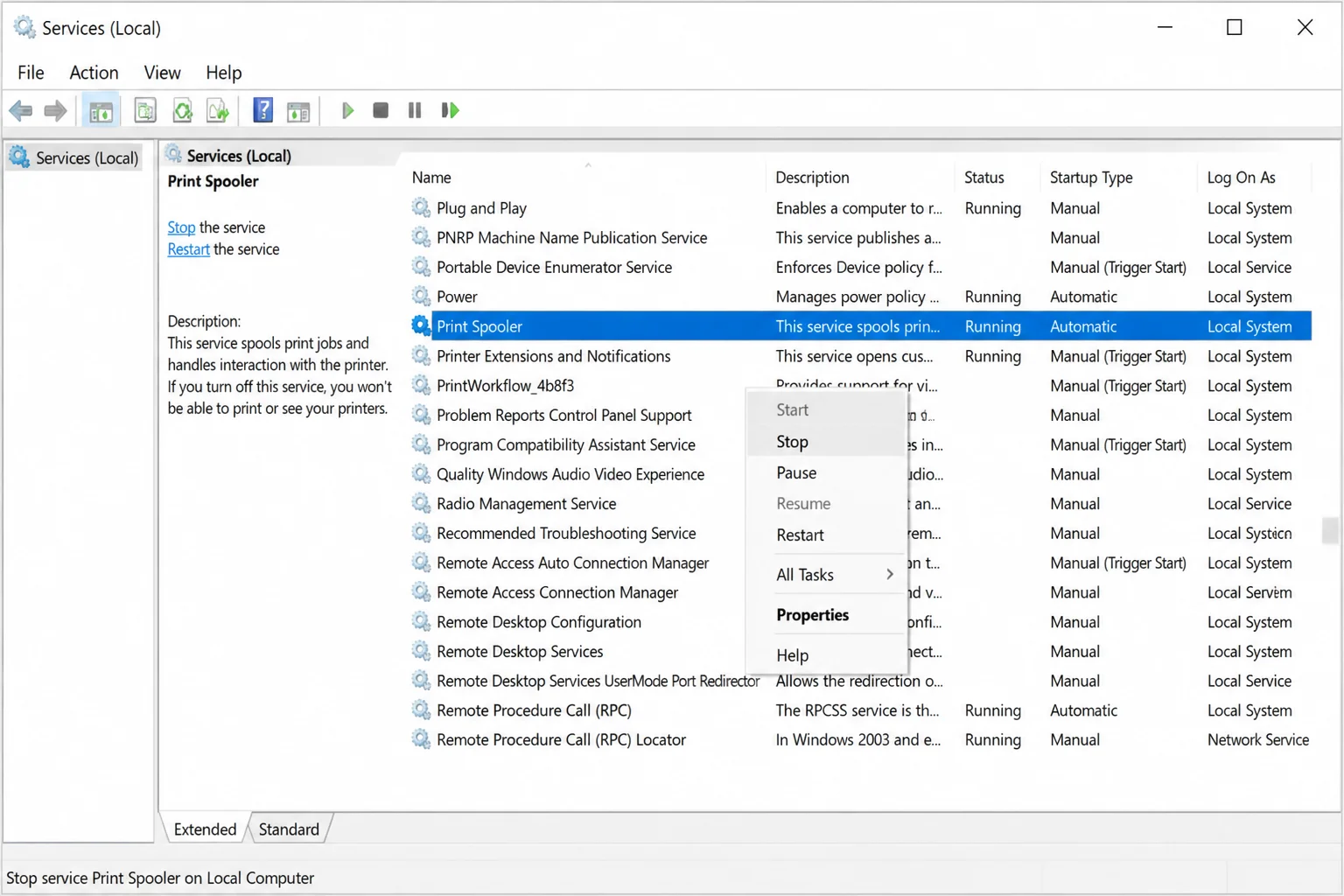Image resolution: width=1344 pixels, height=896 pixels.
Task: Choose Restart from the context menu
Action: [826, 535]
